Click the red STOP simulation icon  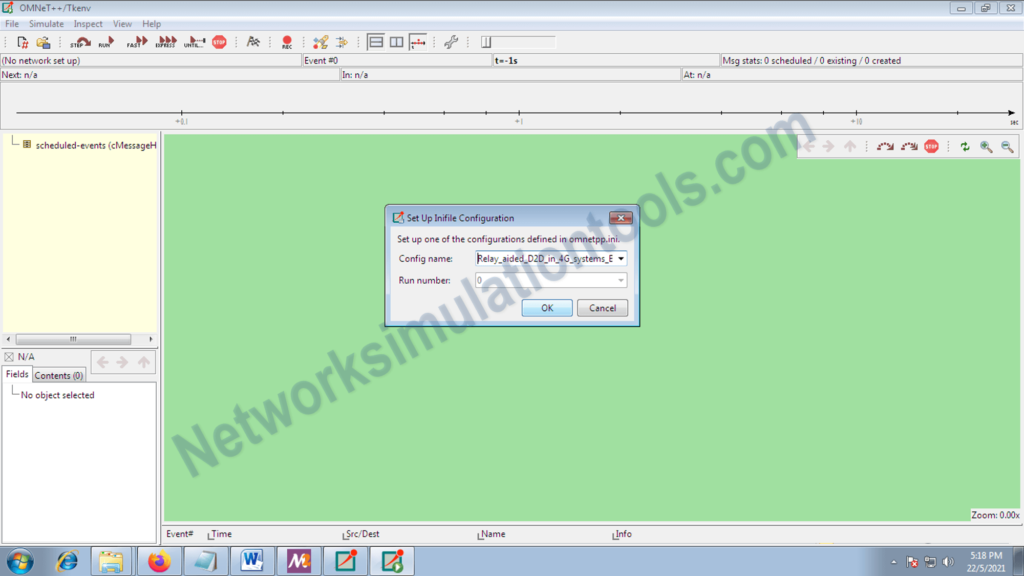pos(217,42)
